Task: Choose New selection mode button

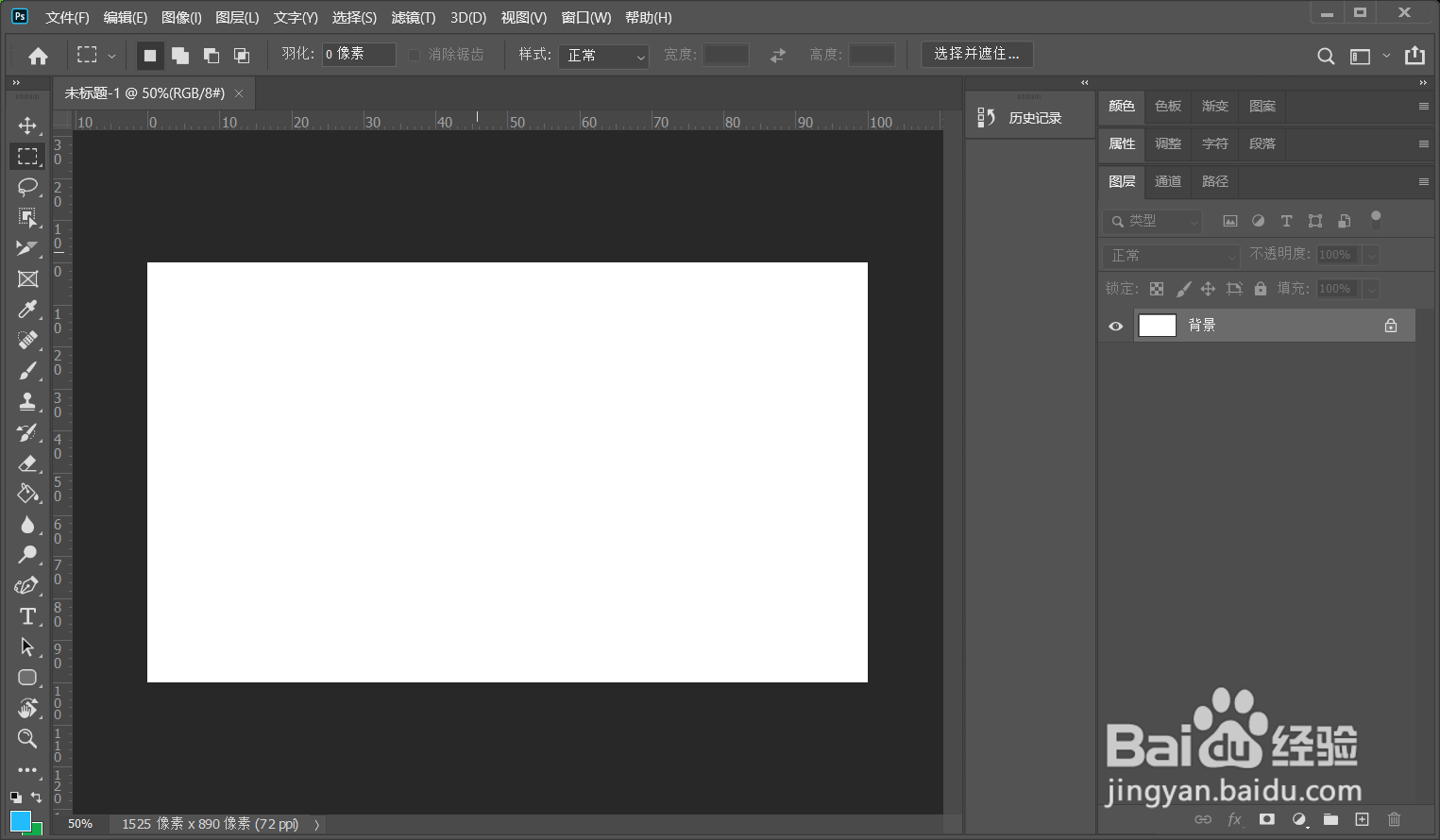Action: 149,56
